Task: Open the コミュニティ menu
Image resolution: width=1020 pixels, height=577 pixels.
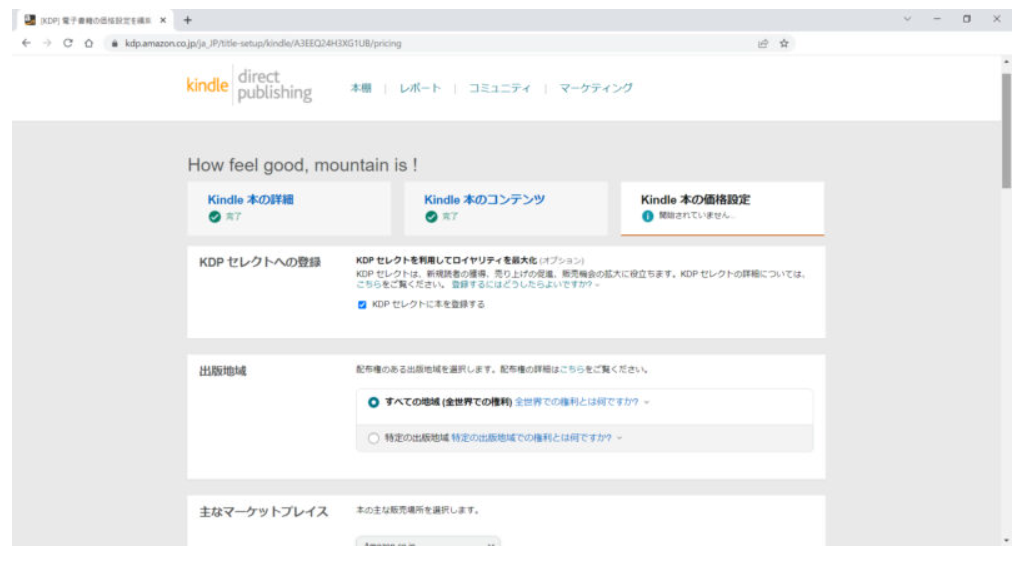Action: [x=500, y=88]
